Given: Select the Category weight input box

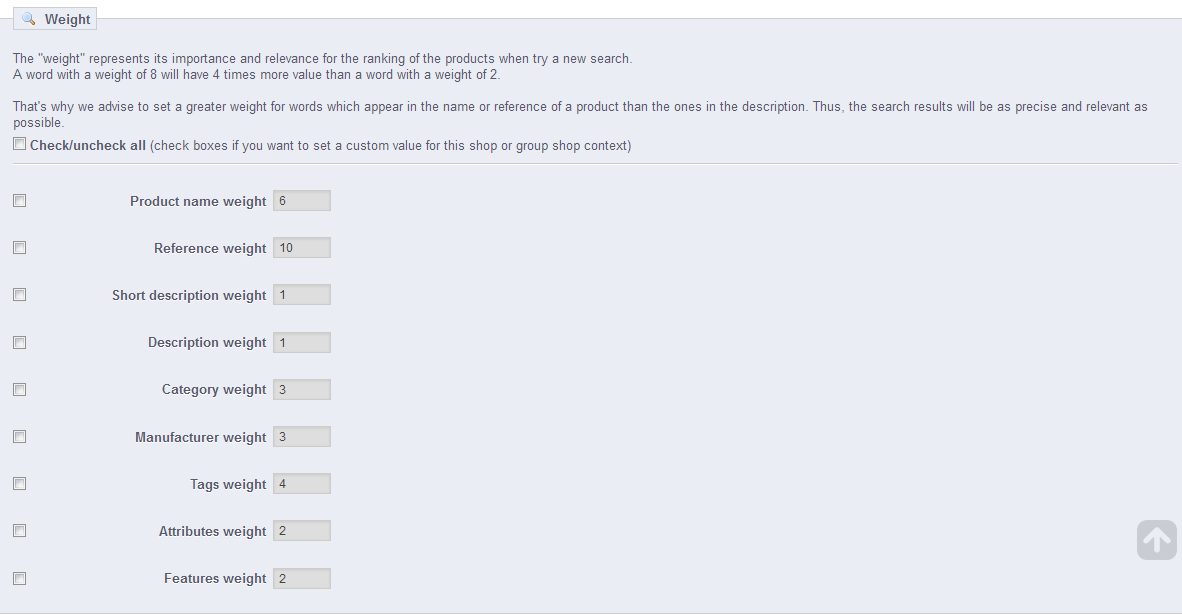Looking at the screenshot, I should pyautogui.click(x=301, y=389).
